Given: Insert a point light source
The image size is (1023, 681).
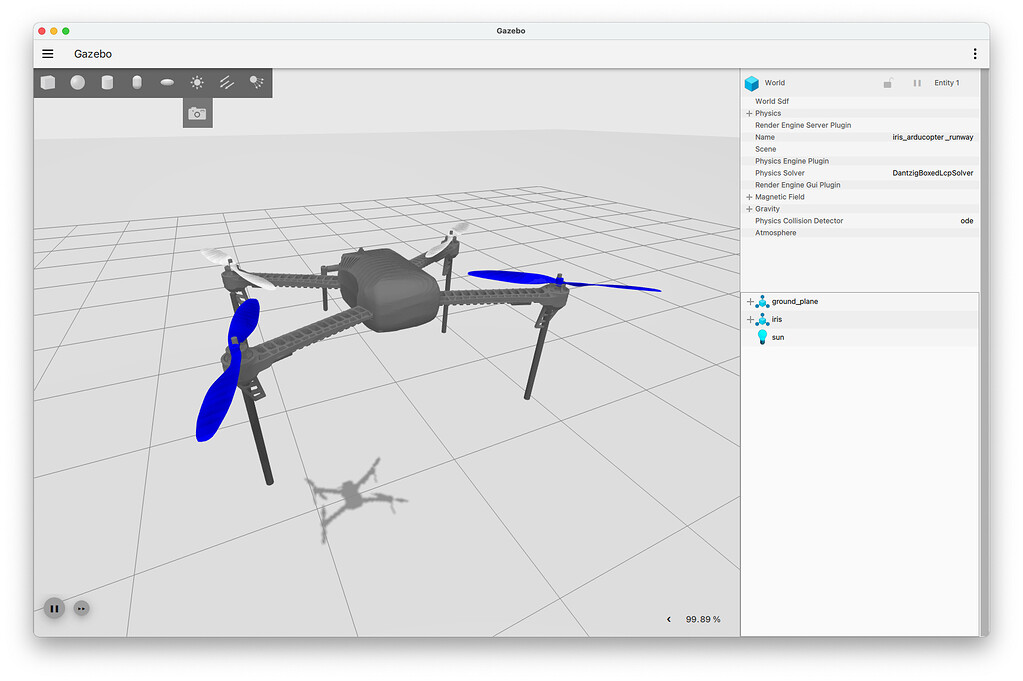Looking at the screenshot, I should coord(197,82).
